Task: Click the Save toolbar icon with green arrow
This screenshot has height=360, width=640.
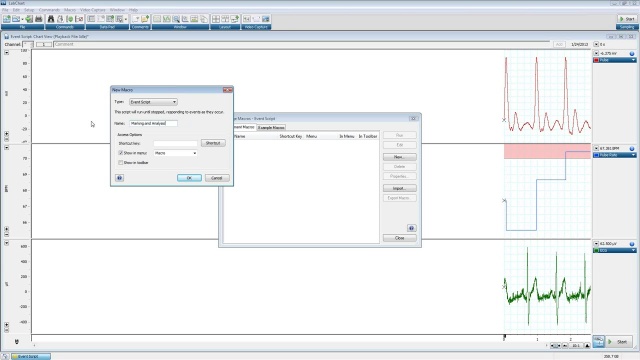Action: (29, 19)
